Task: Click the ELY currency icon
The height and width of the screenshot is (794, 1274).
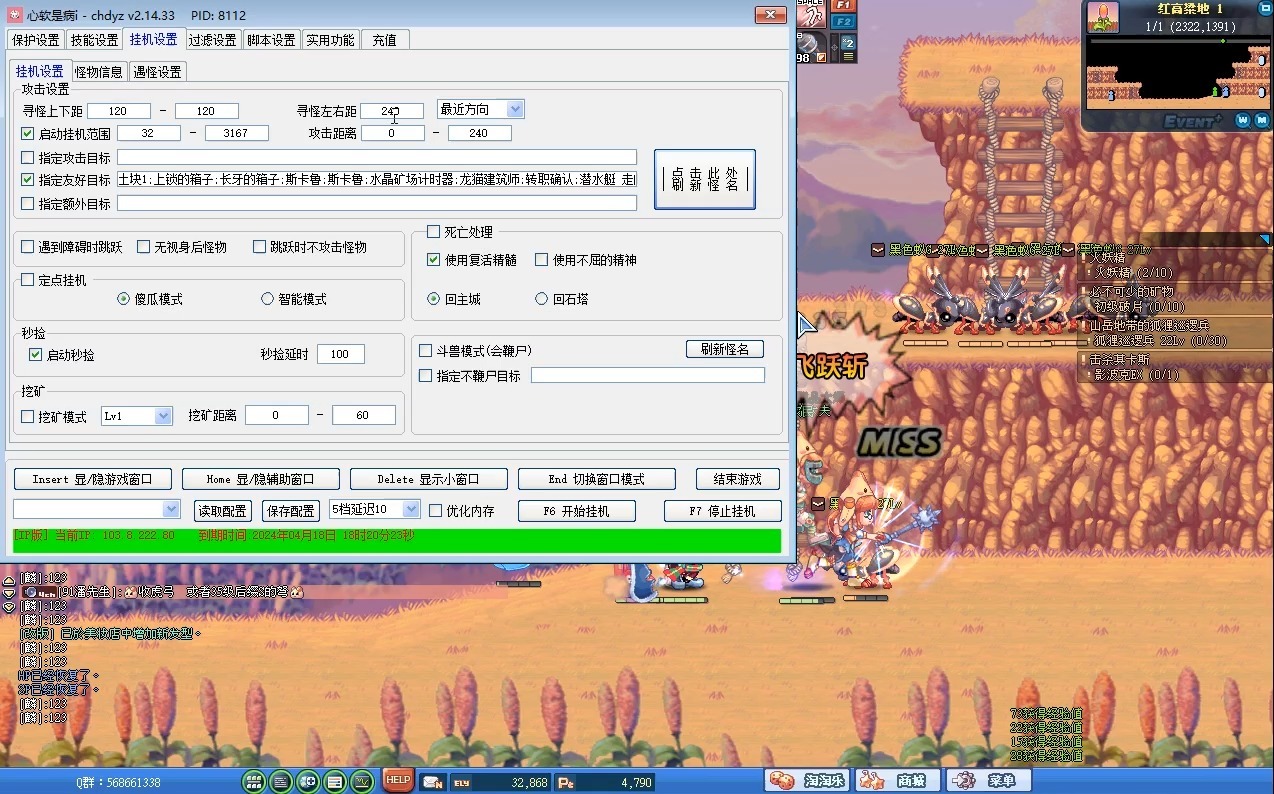Action: tap(462, 783)
